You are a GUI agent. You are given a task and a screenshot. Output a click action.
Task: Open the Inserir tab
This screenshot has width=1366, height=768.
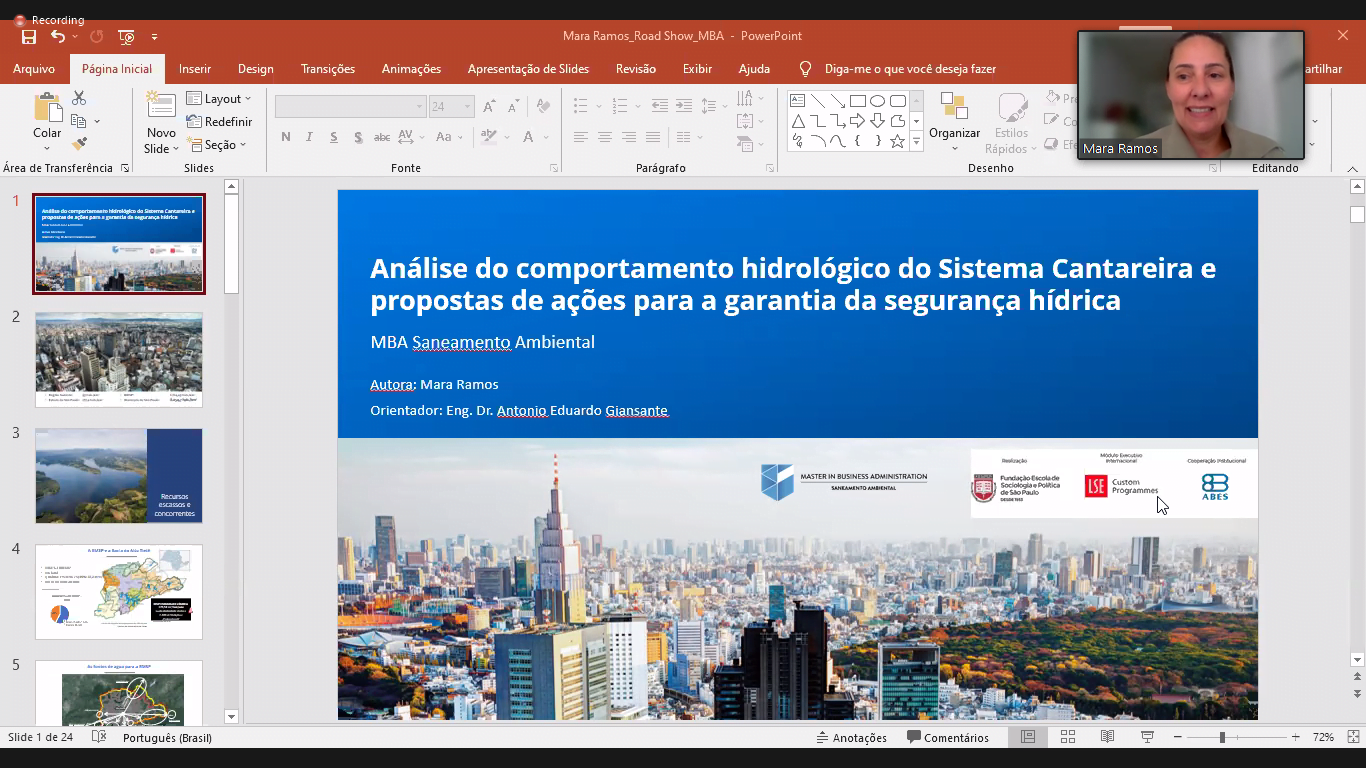(x=194, y=69)
